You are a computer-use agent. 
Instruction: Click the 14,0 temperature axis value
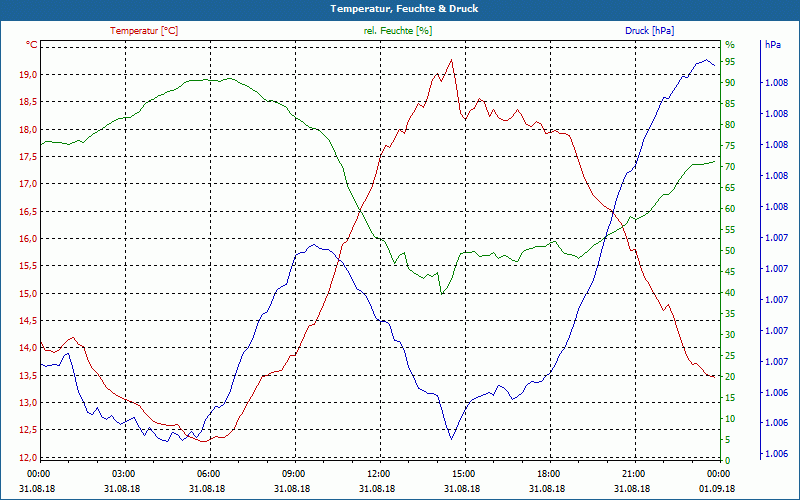coord(29,348)
